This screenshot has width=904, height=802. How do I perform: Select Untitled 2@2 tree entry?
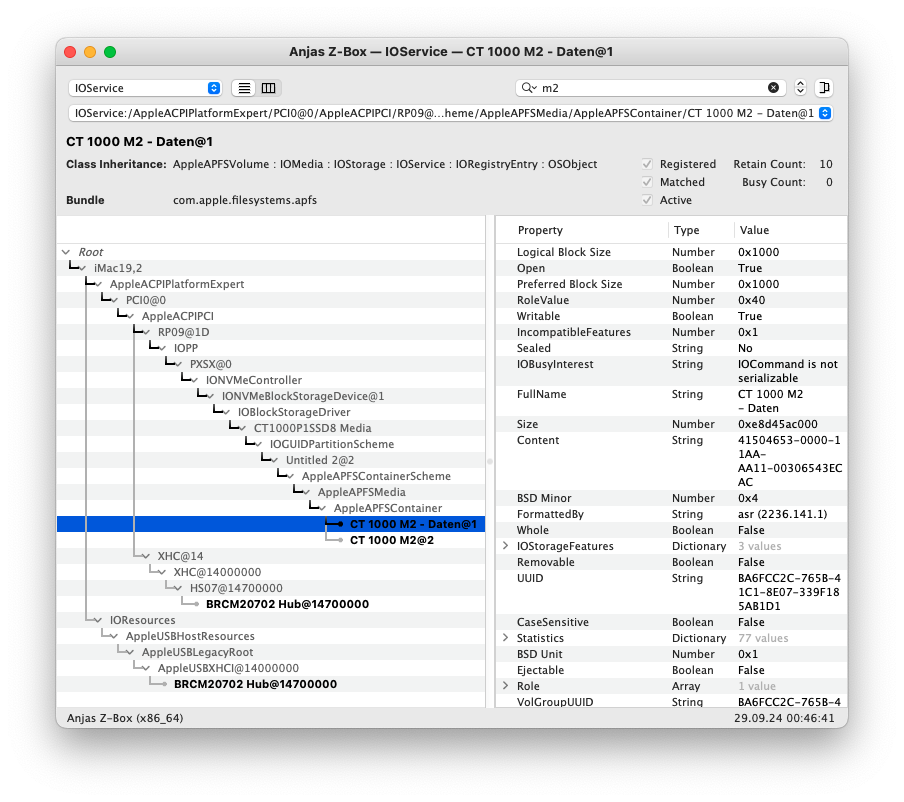coord(320,460)
